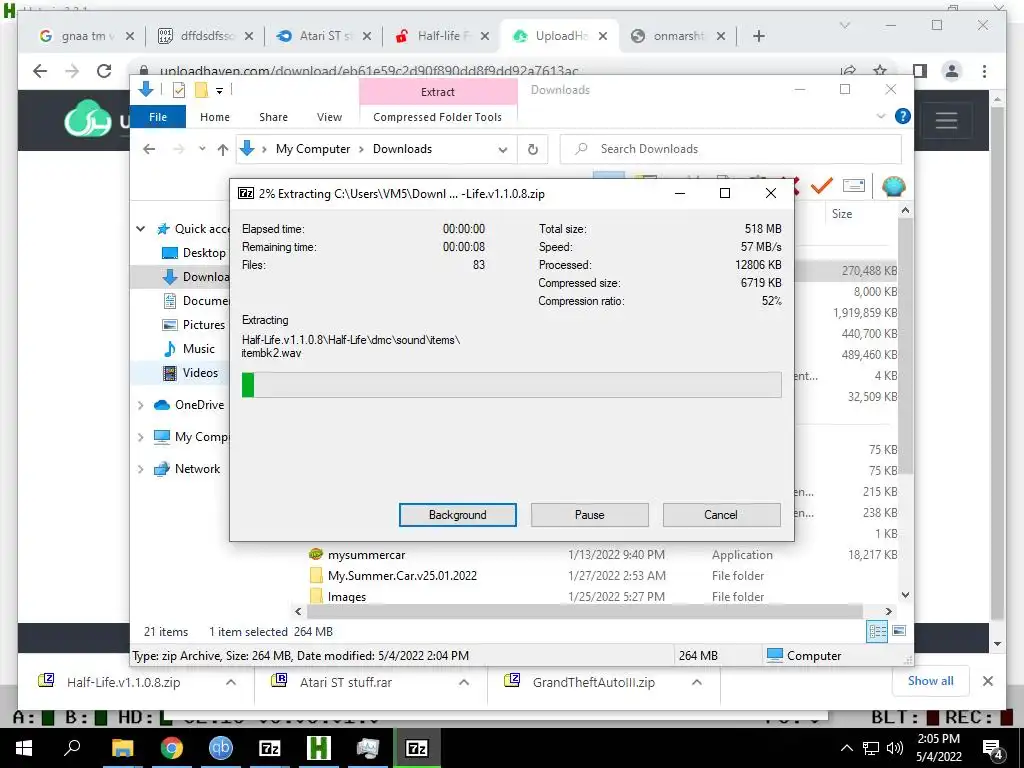The image size is (1024, 768).
Task: Open options for Half-Life.v1.1.0.8.zip download
Action: 231,682
